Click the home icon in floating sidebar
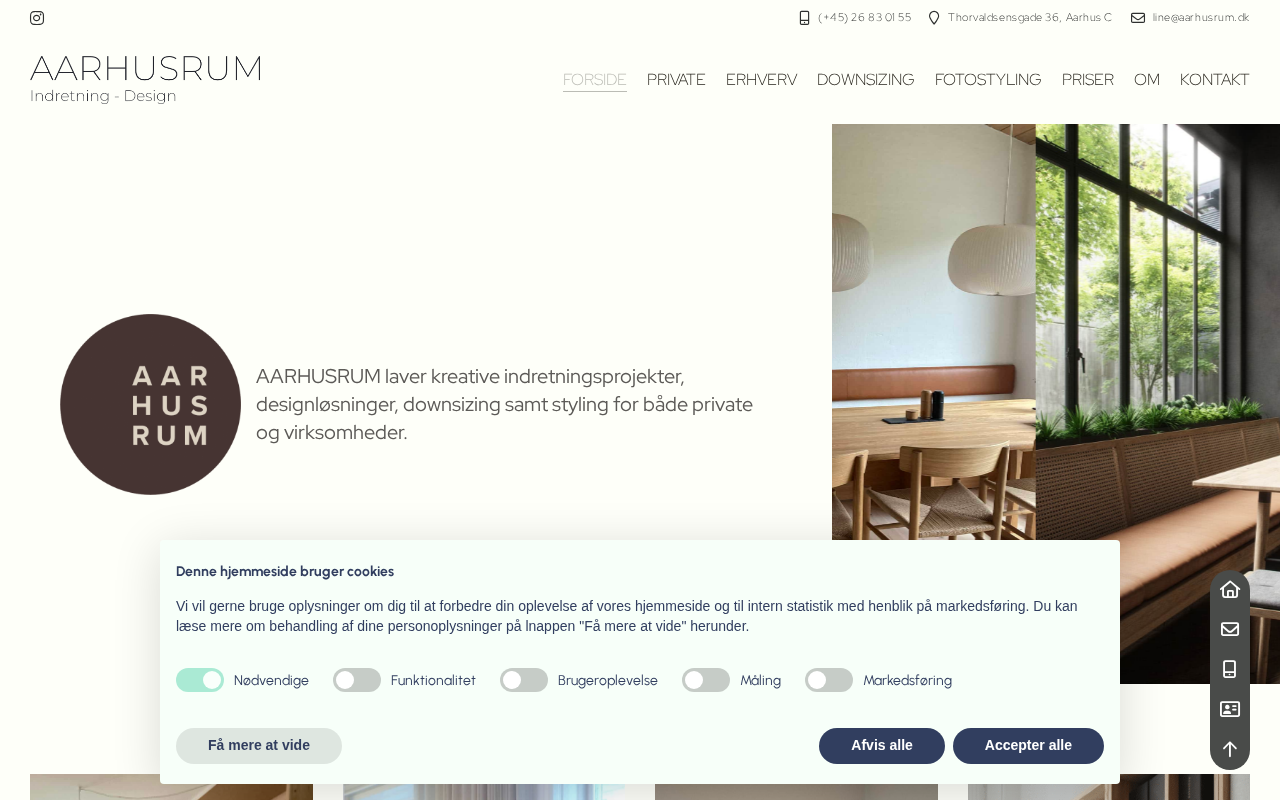This screenshot has width=1280, height=800. point(1230,589)
